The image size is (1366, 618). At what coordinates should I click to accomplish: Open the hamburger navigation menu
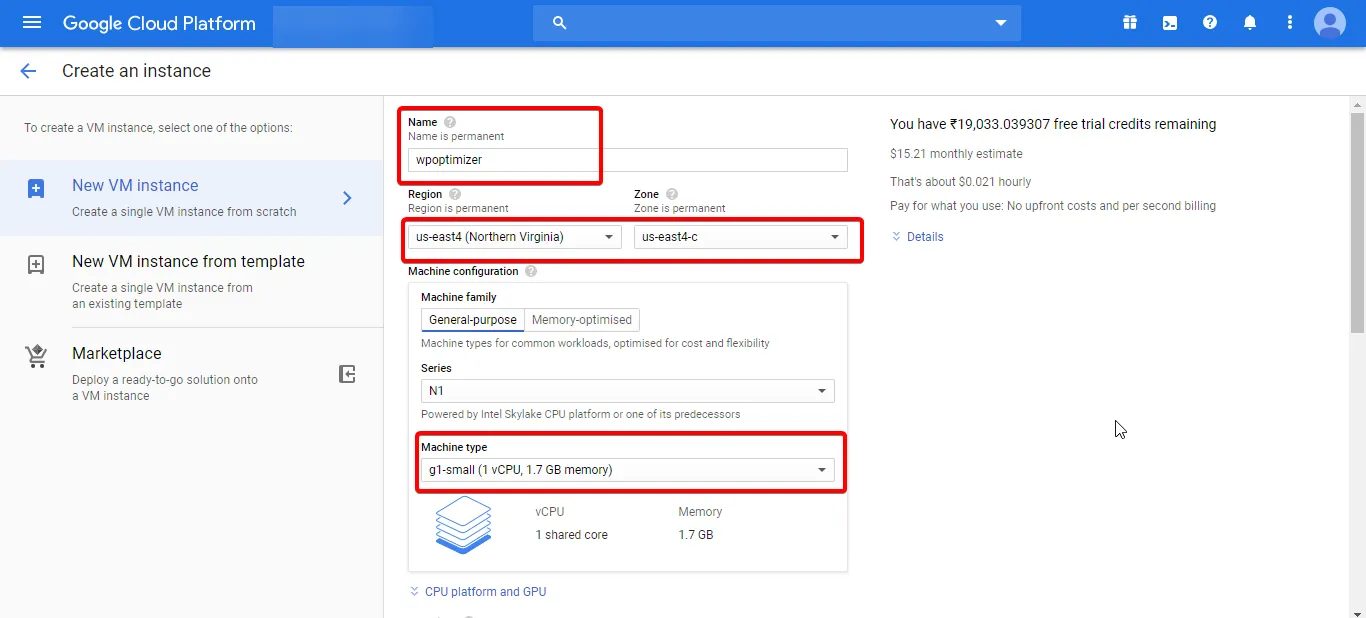click(x=32, y=22)
